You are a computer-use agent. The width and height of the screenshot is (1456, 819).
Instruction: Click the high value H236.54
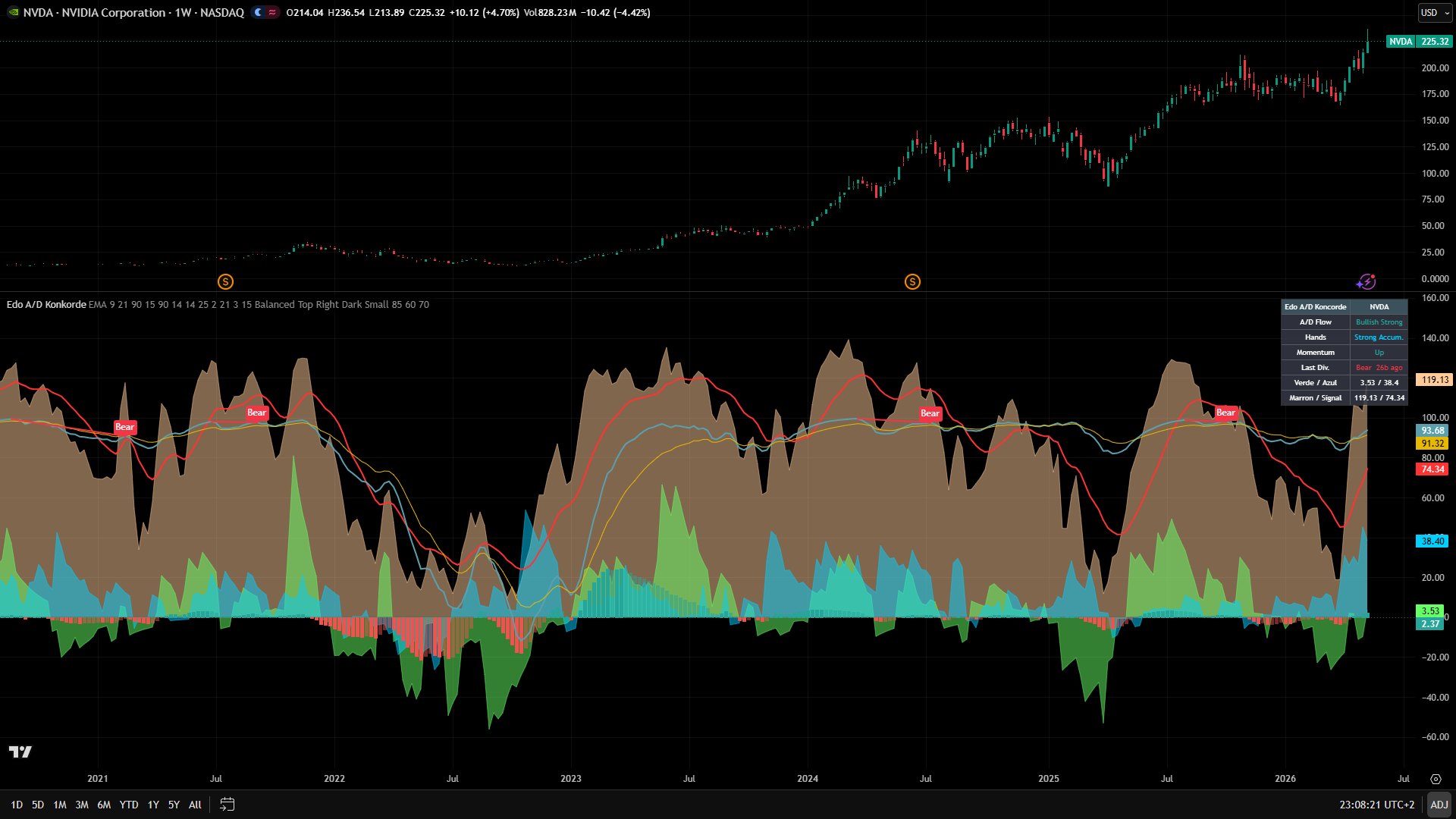(x=347, y=13)
